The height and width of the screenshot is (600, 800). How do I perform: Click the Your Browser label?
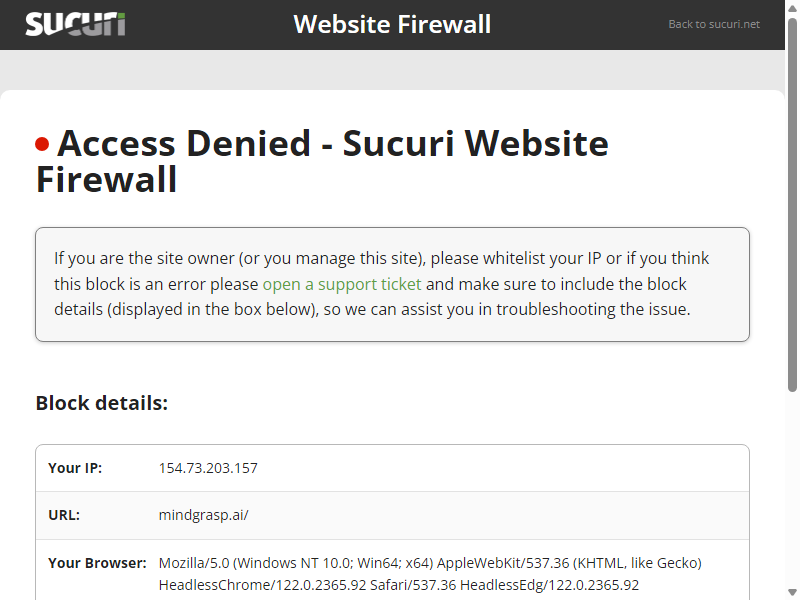pos(97,563)
